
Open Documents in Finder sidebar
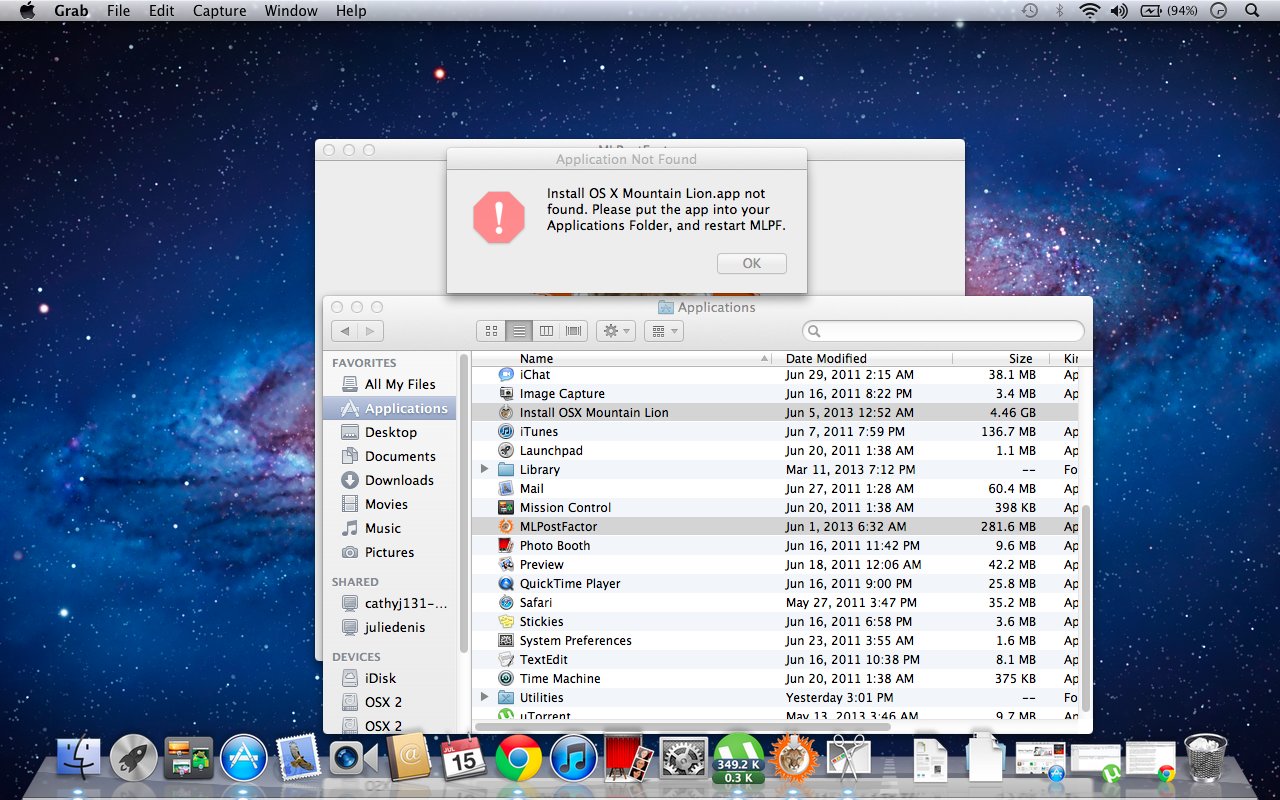click(389, 456)
